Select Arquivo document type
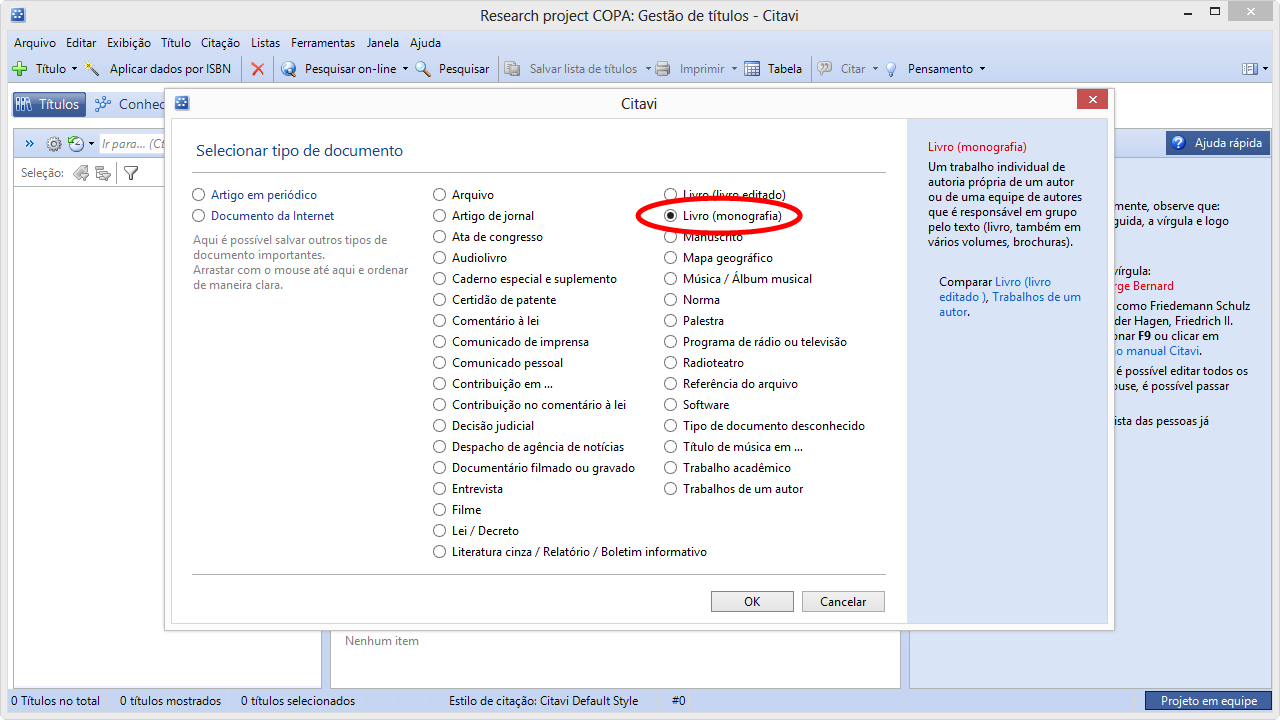 440,195
